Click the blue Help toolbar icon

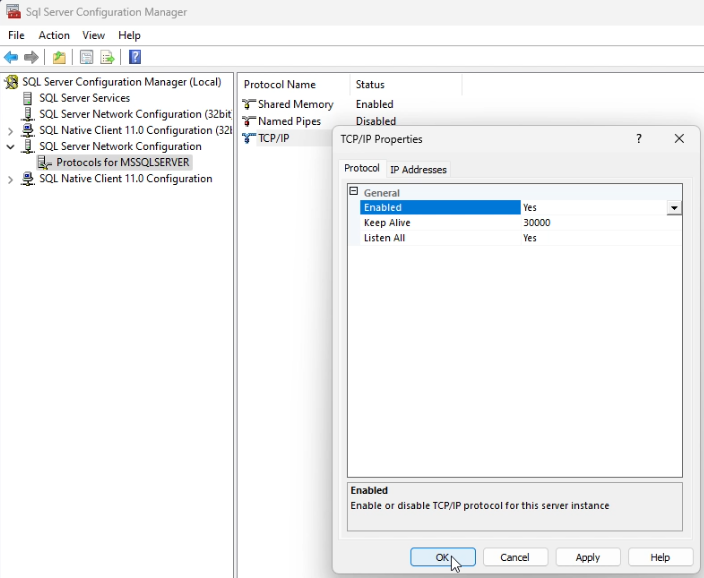tap(134, 57)
